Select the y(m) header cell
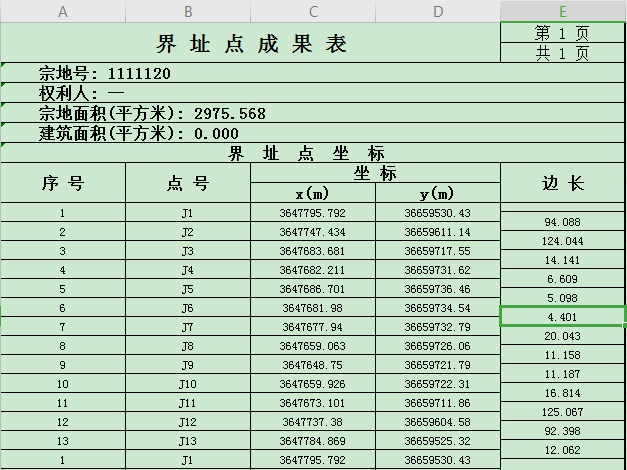This screenshot has width=627, height=470. click(438, 193)
